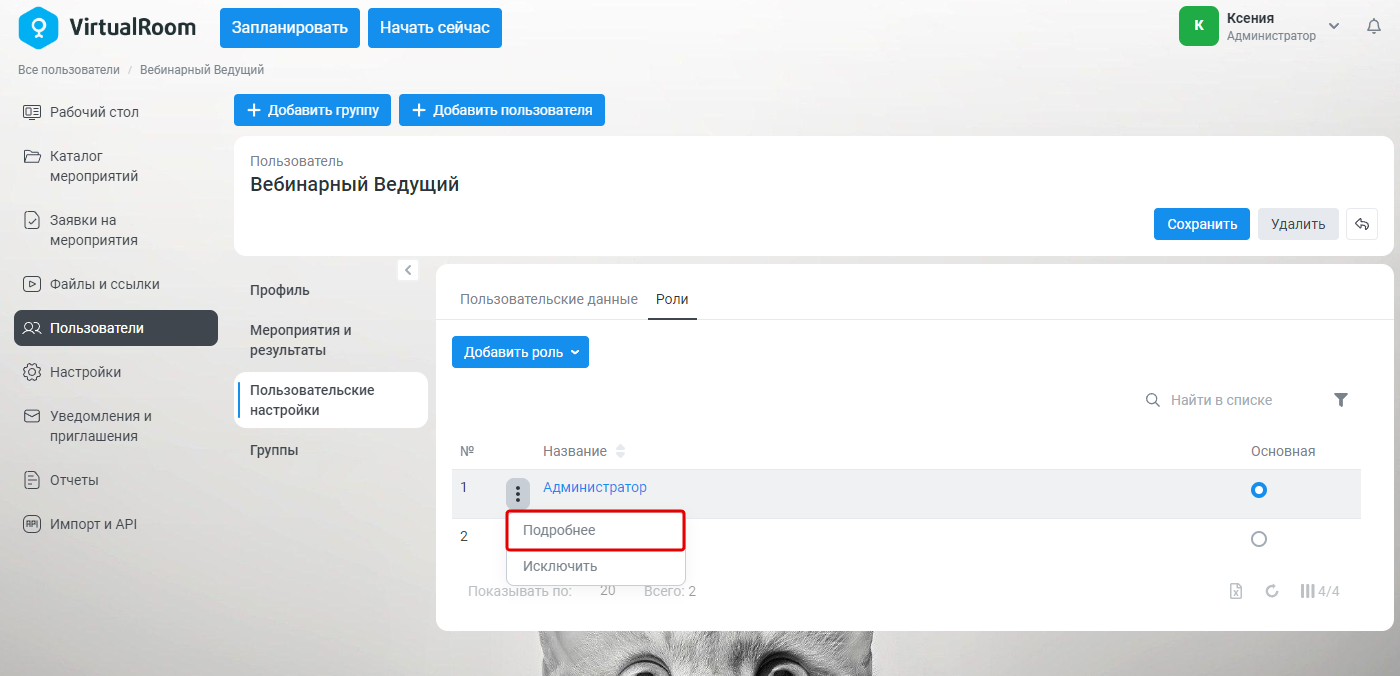
Task: Expand the Ксения account menu chevron
Action: point(1334,26)
